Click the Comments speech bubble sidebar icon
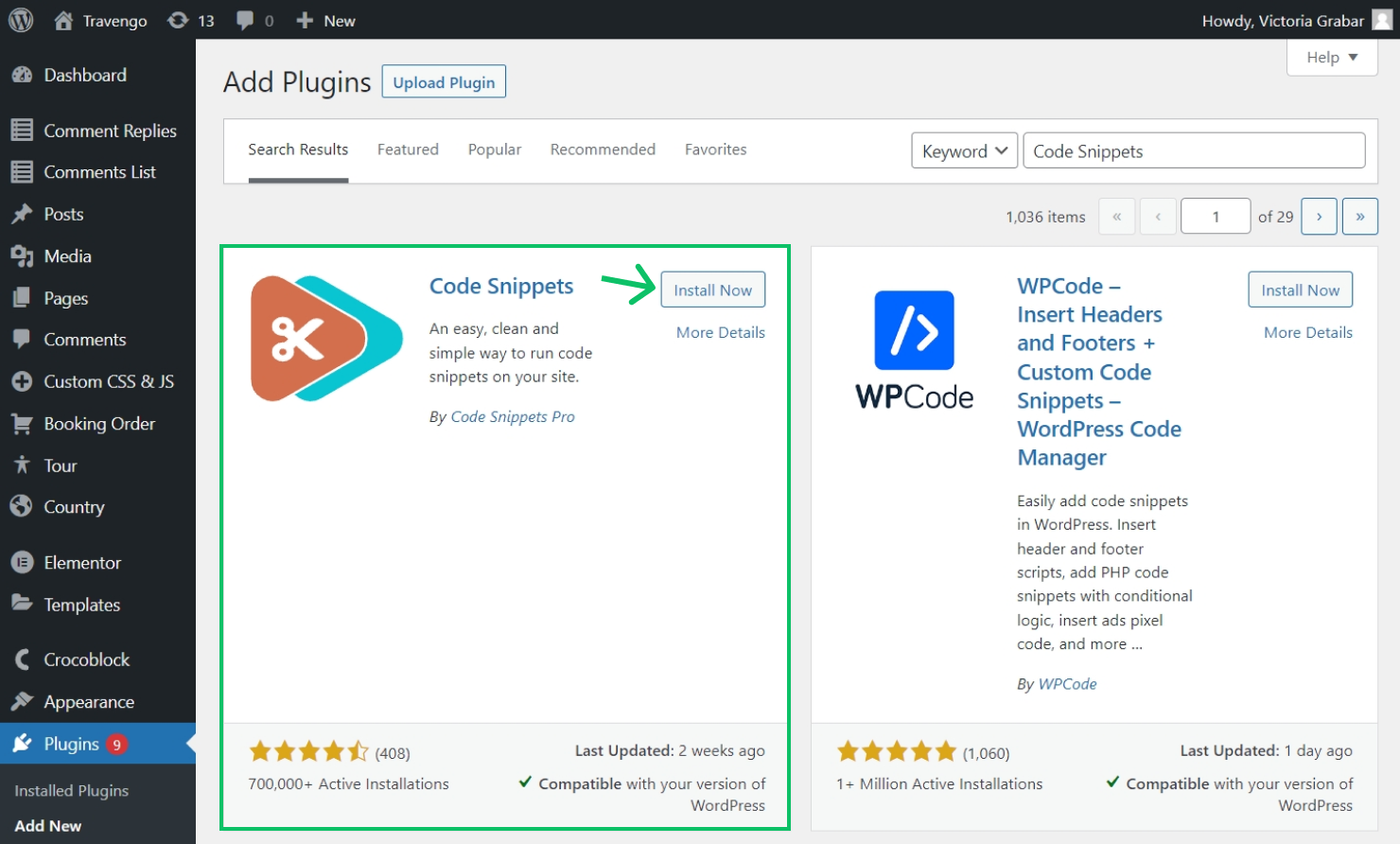 pos(22,340)
